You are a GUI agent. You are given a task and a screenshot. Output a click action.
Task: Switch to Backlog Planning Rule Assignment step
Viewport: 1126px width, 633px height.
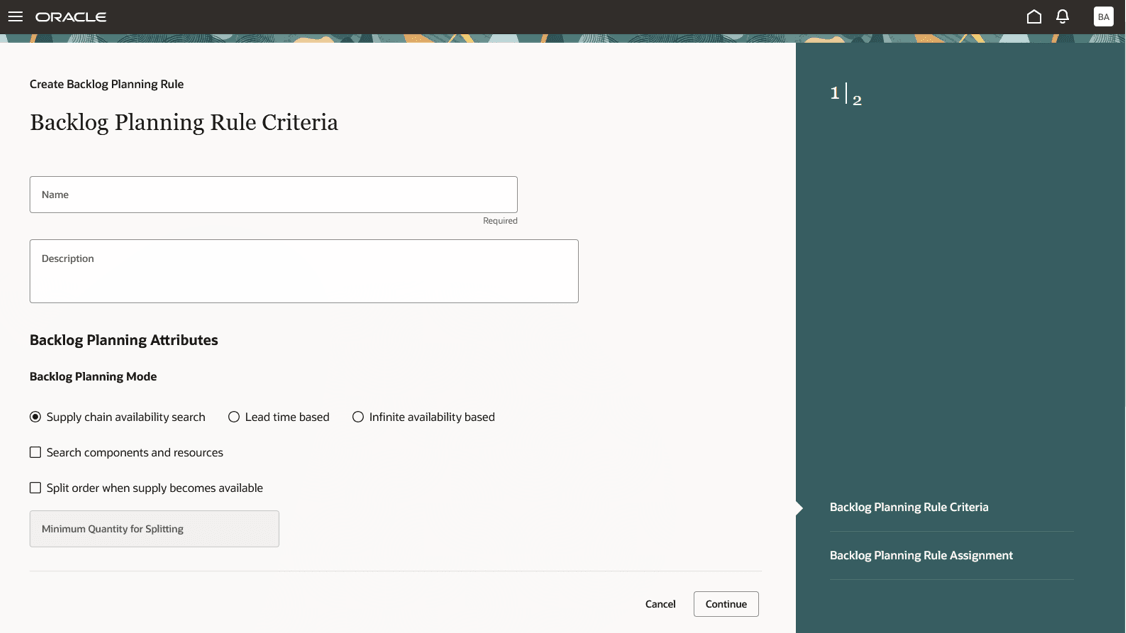pyautogui.click(x=920, y=555)
